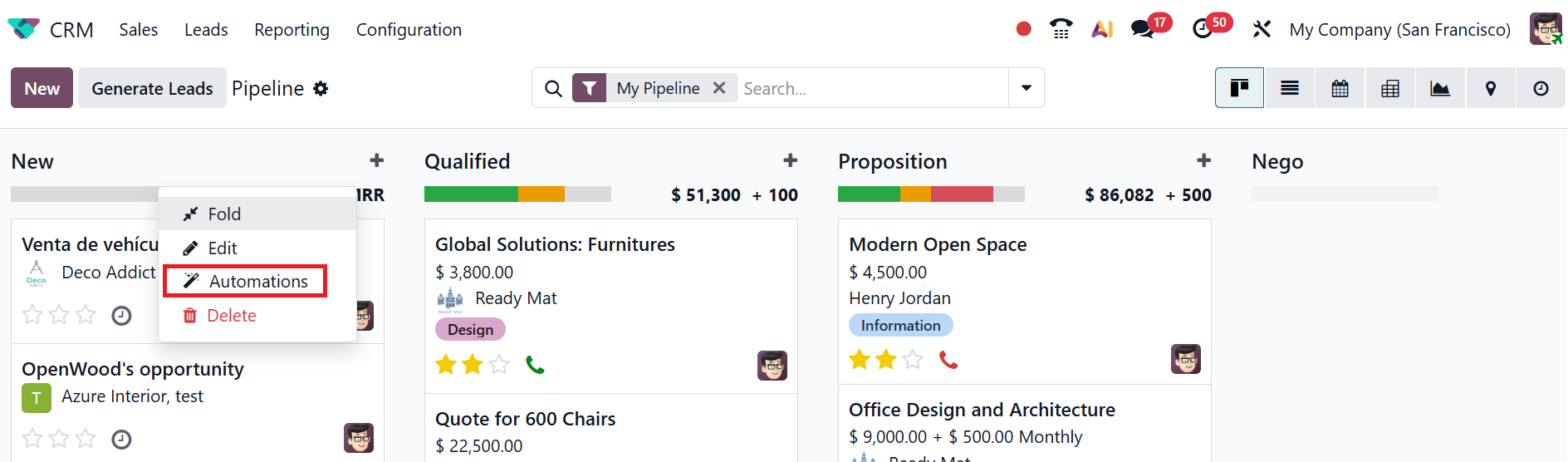Open the map view

coord(1490,88)
